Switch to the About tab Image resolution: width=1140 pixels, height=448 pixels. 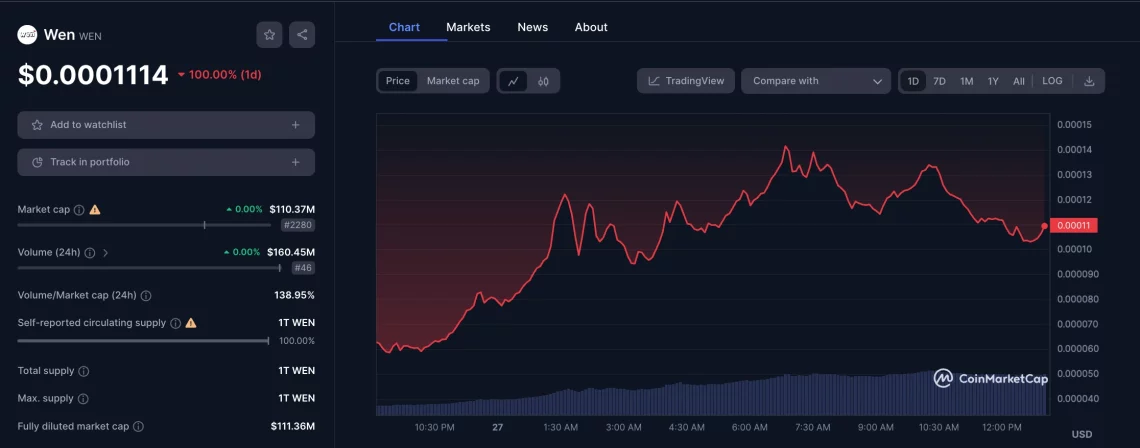pyautogui.click(x=591, y=27)
